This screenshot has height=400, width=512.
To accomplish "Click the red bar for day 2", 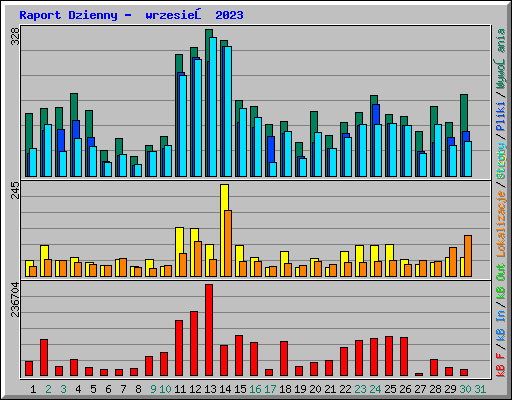I will [44, 358].
